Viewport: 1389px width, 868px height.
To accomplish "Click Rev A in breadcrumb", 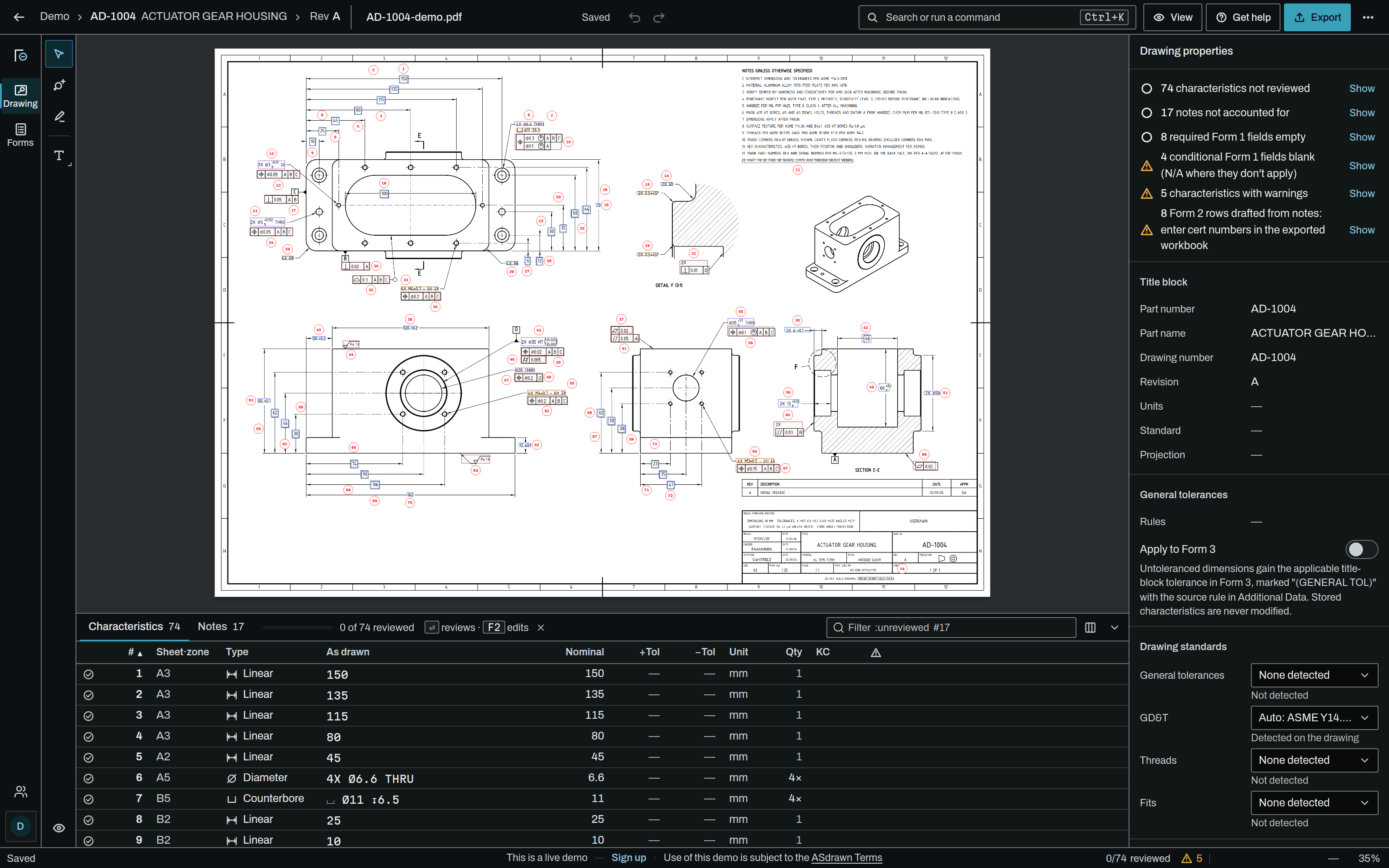I will [325, 16].
